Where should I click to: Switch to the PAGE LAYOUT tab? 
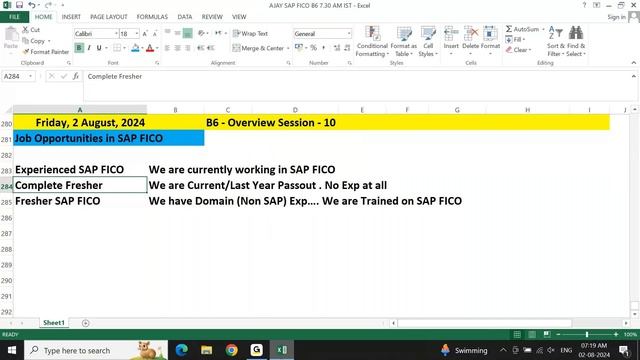(109, 17)
